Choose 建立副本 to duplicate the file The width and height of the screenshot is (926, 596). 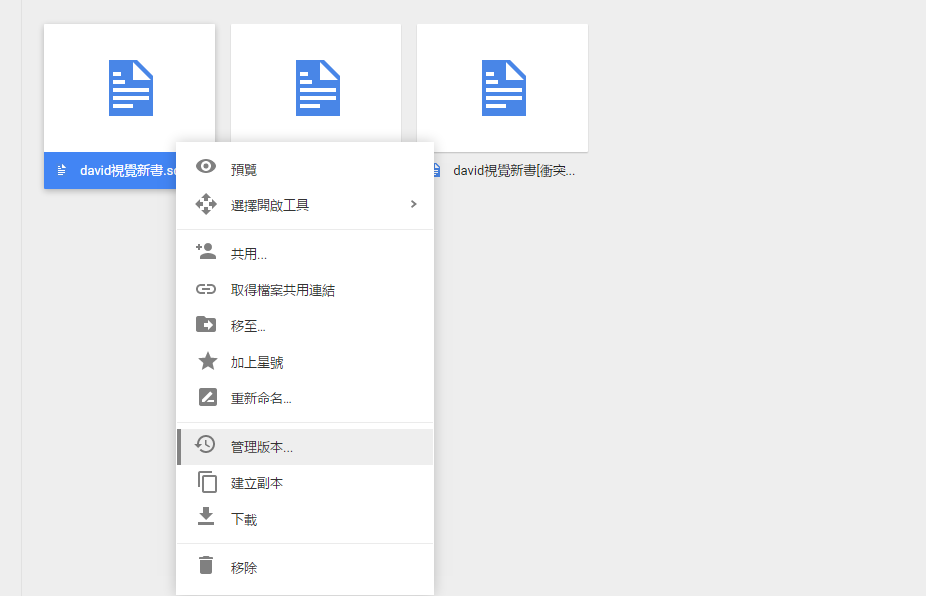(x=305, y=483)
